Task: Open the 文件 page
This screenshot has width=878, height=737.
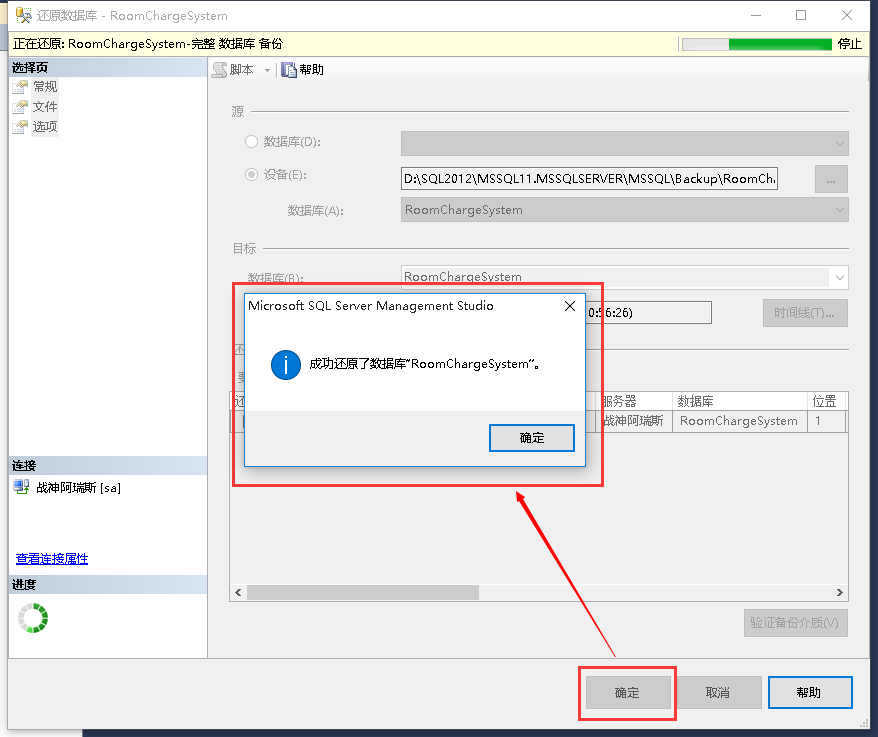Action: [45, 106]
